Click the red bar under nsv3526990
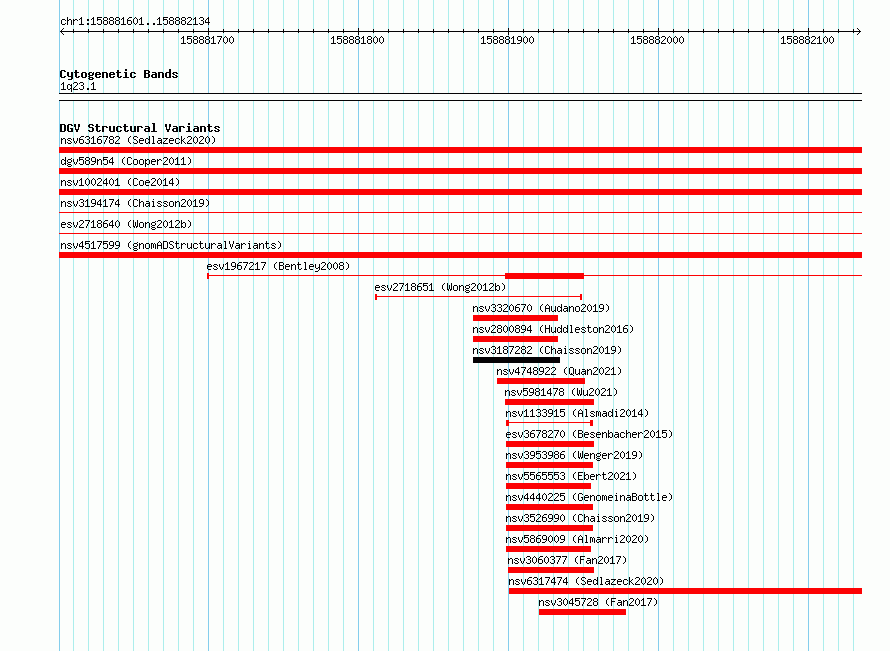The image size is (890, 651). tap(549, 528)
